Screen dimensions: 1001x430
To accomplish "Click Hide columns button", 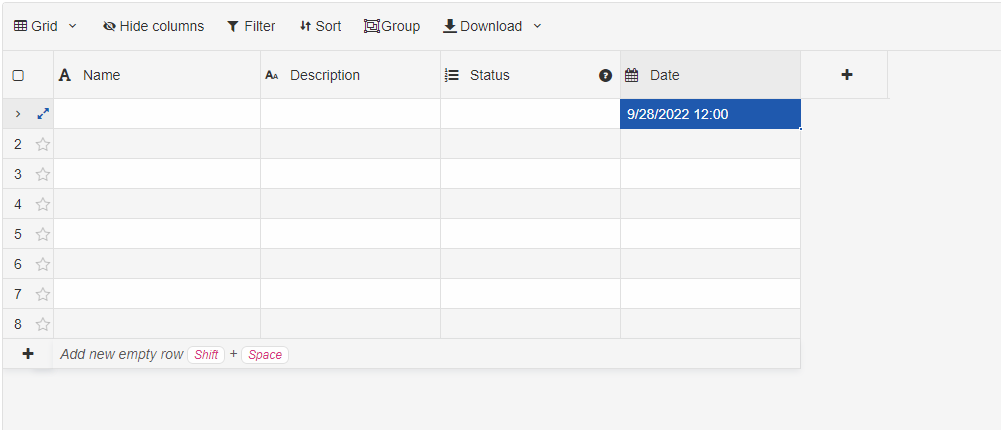I will (153, 26).
